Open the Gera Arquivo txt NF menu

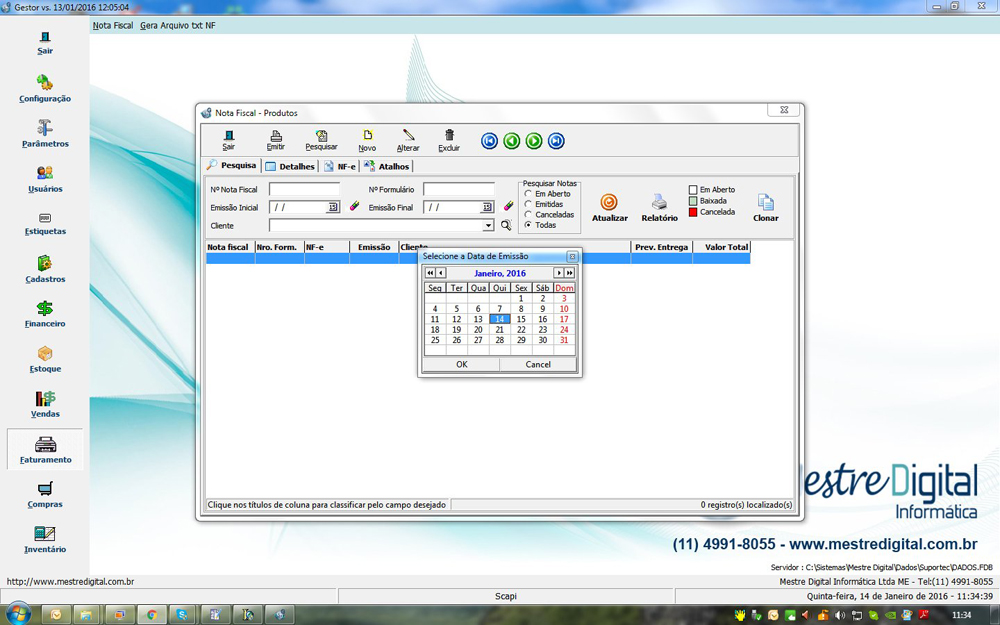coord(177,25)
